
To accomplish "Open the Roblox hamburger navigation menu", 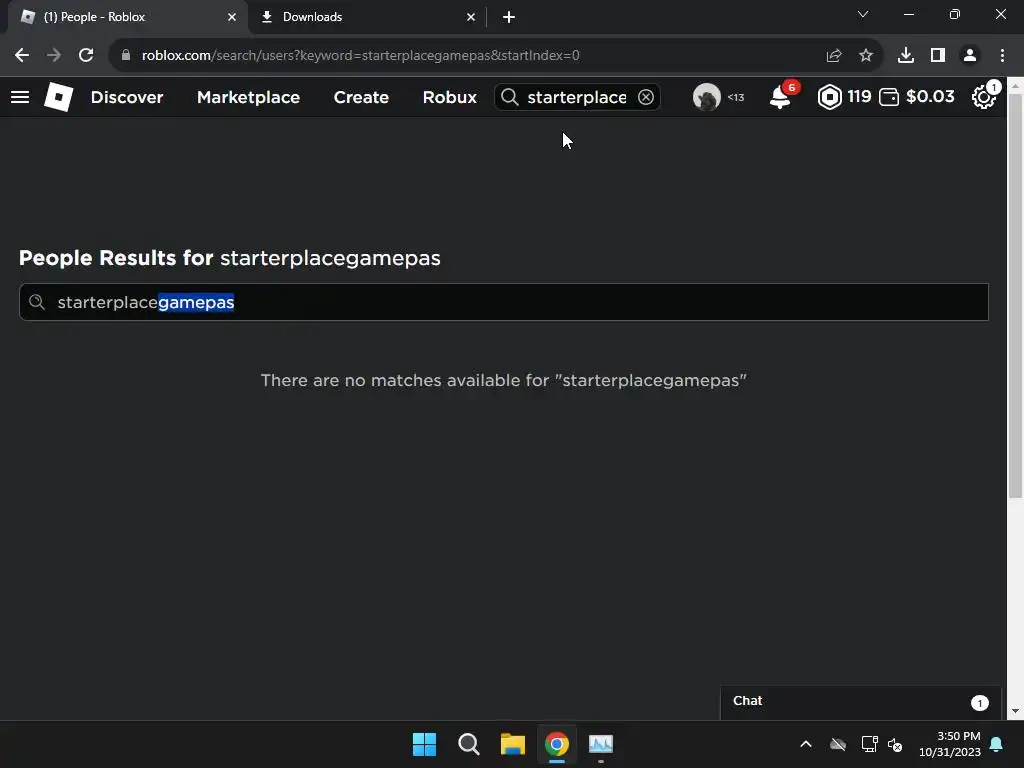I will click(x=20, y=97).
